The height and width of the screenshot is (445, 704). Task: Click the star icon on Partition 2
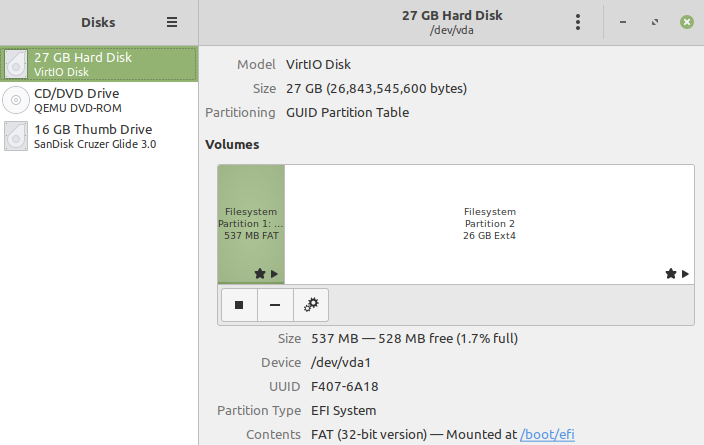(671, 273)
